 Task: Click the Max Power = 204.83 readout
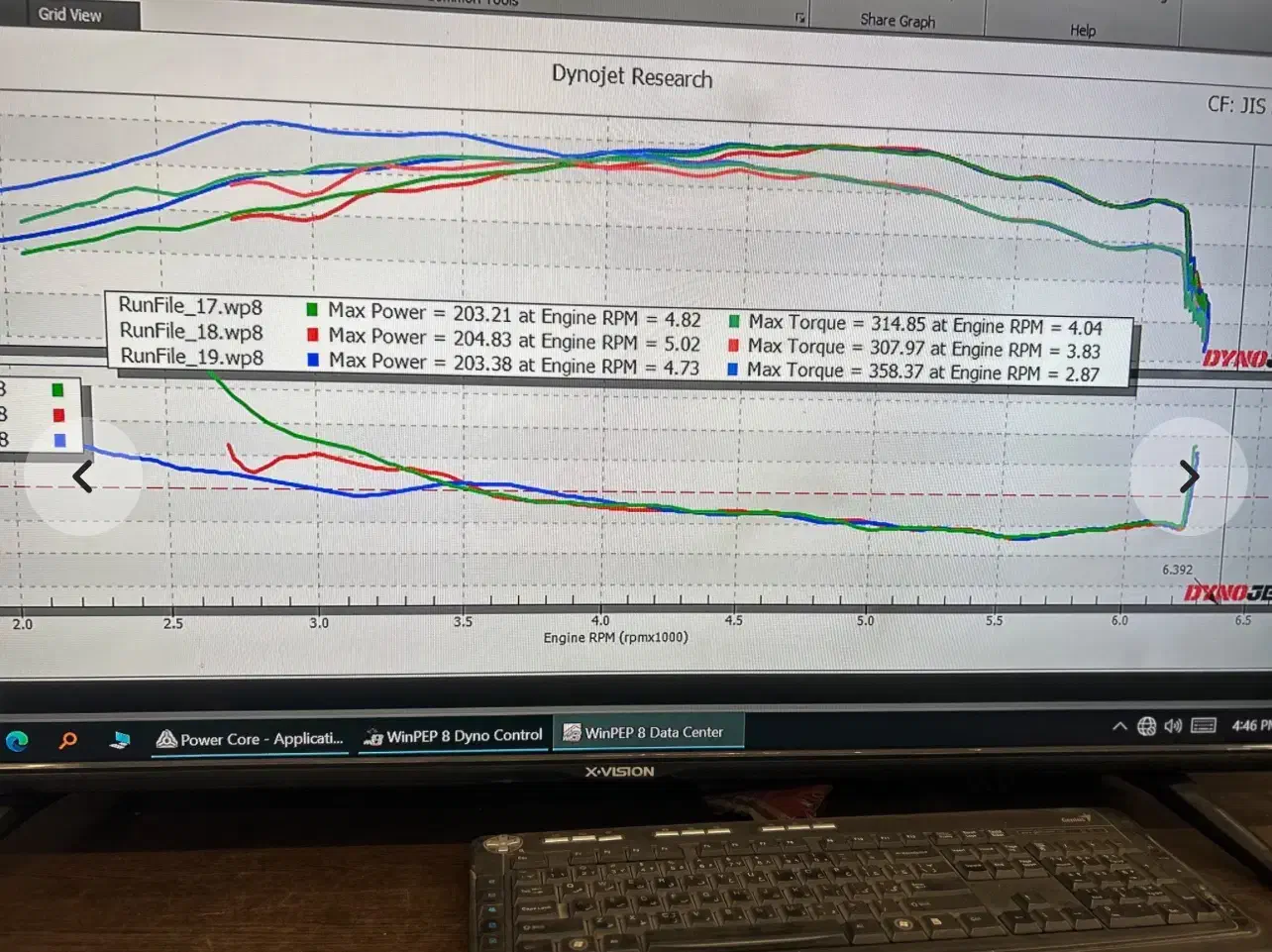(514, 340)
